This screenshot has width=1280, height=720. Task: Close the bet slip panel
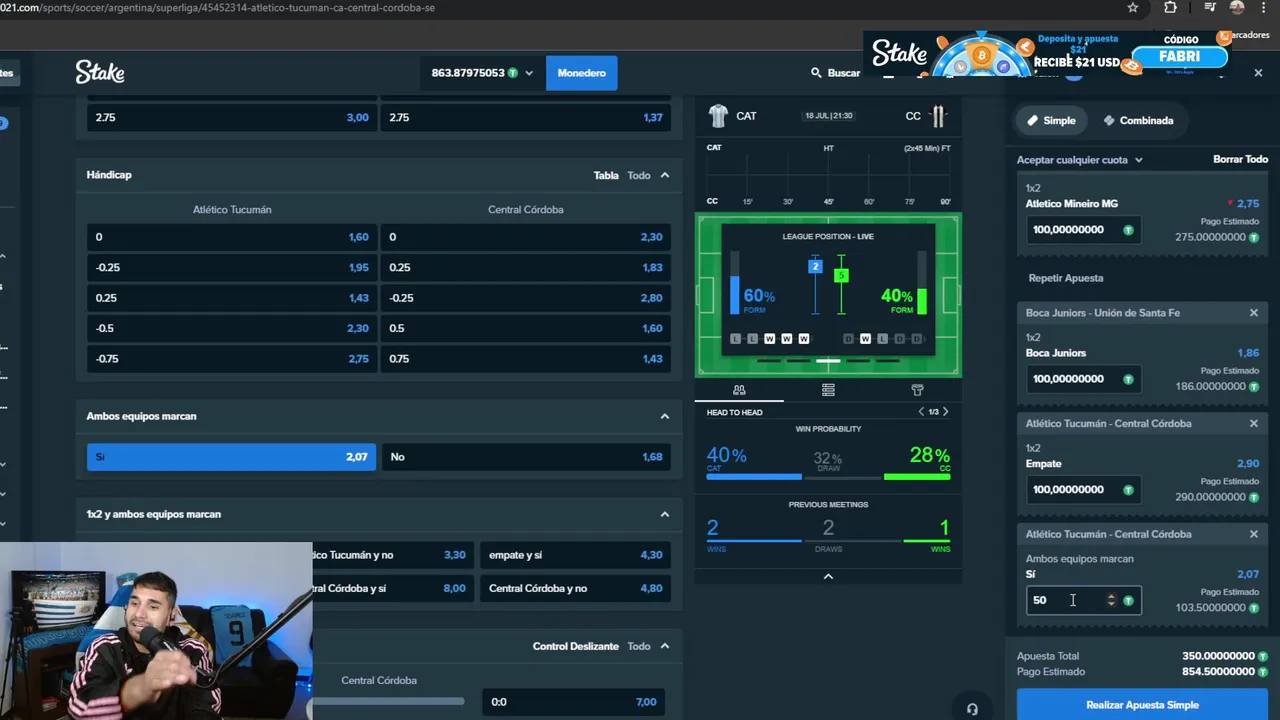[x=1258, y=73]
